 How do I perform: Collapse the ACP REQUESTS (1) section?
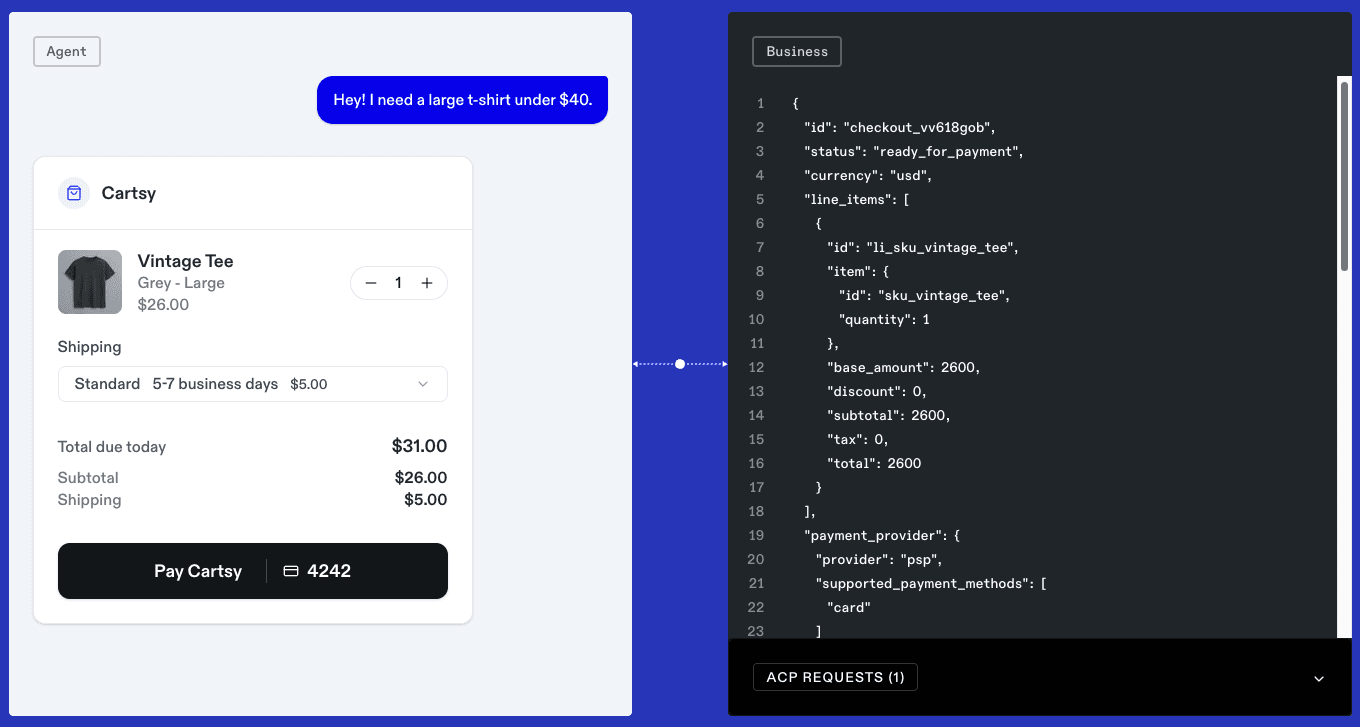pos(1318,677)
